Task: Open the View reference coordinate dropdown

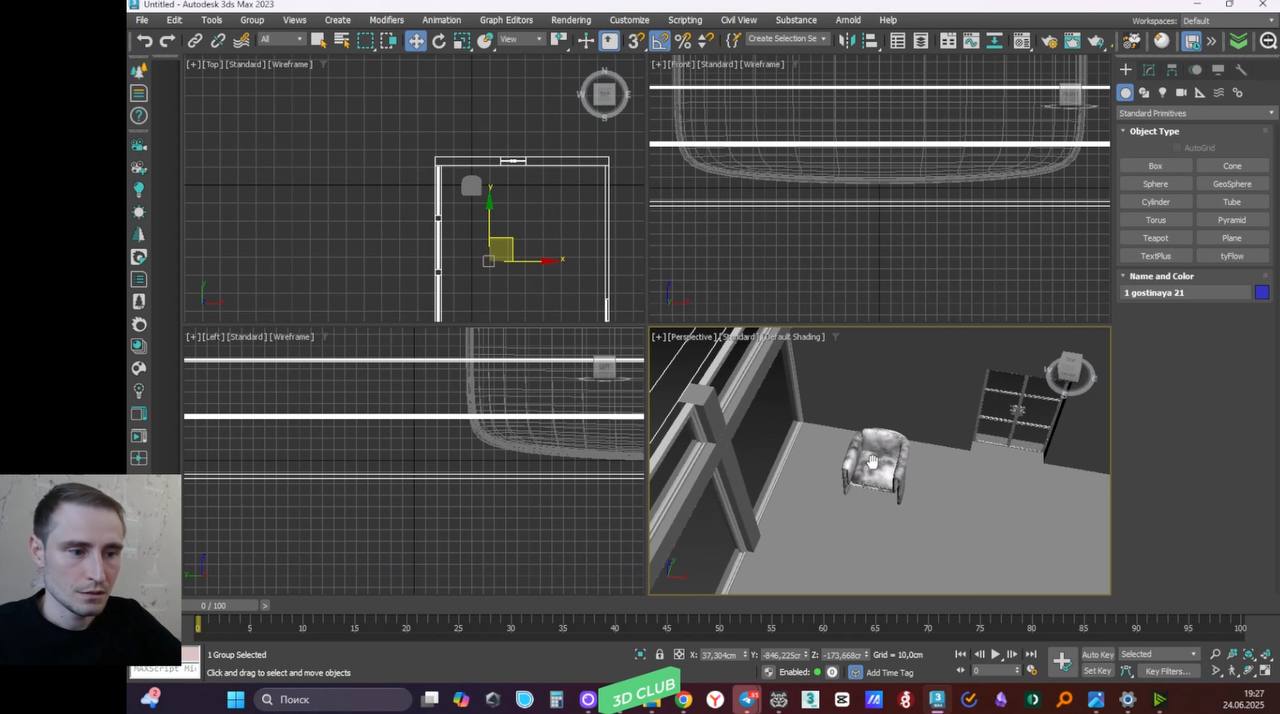Action: click(x=521, y=40)
